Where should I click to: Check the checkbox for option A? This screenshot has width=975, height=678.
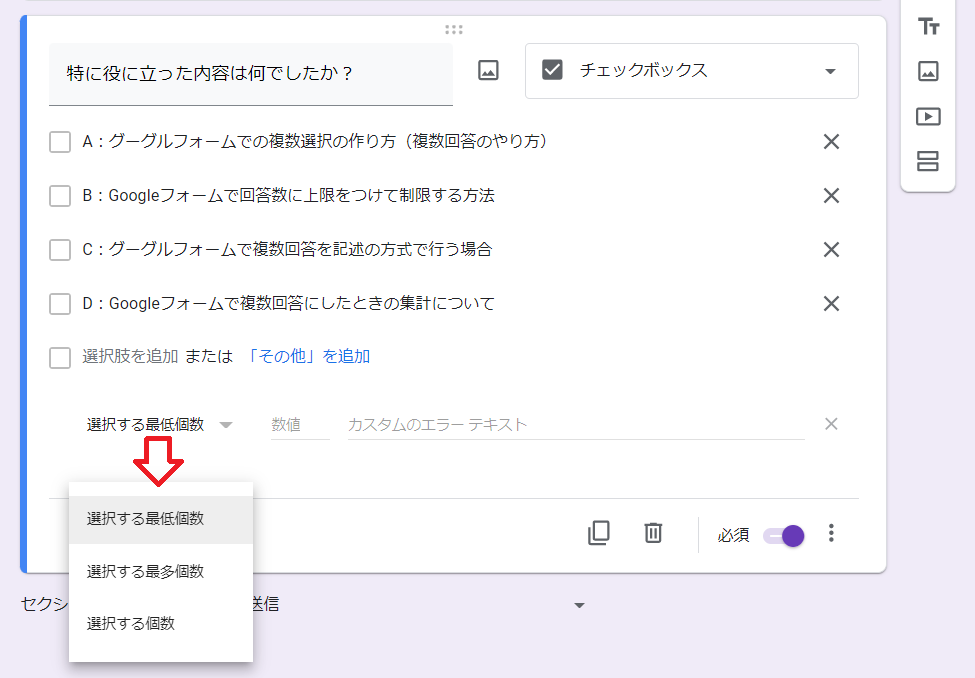coord(59,141)
